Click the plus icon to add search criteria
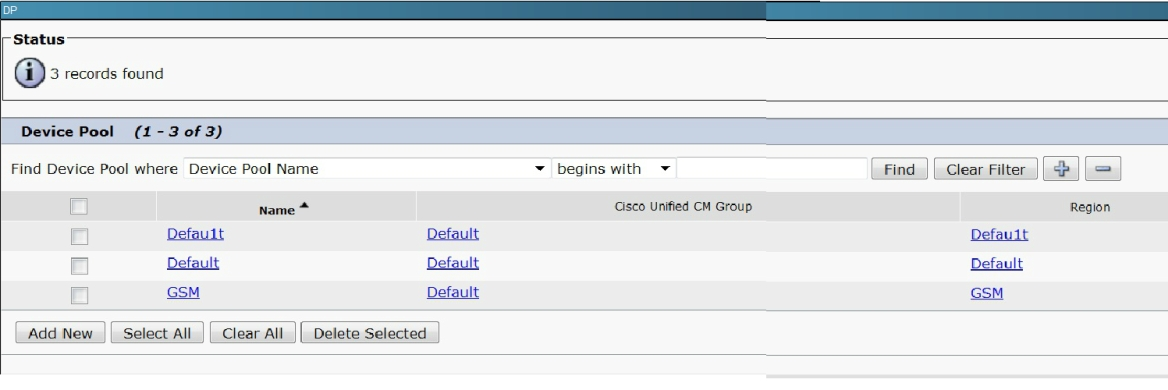The width and height of the screenshot is (1168, 390). 1061,169
